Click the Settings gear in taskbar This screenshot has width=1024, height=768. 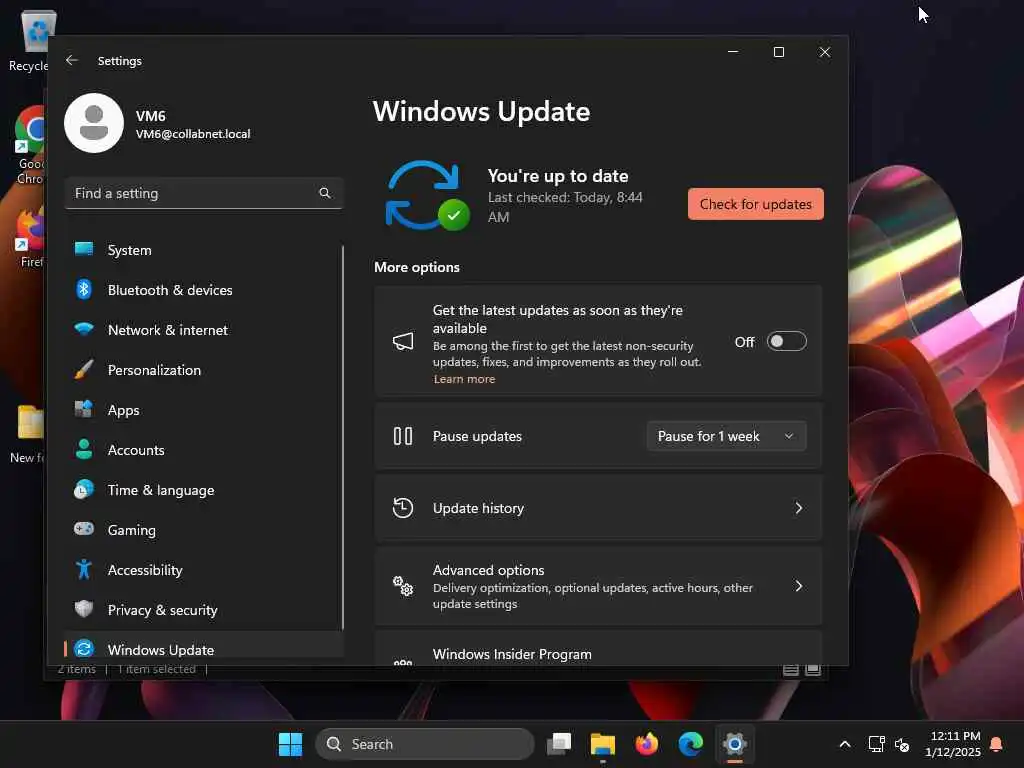[734, 744]
